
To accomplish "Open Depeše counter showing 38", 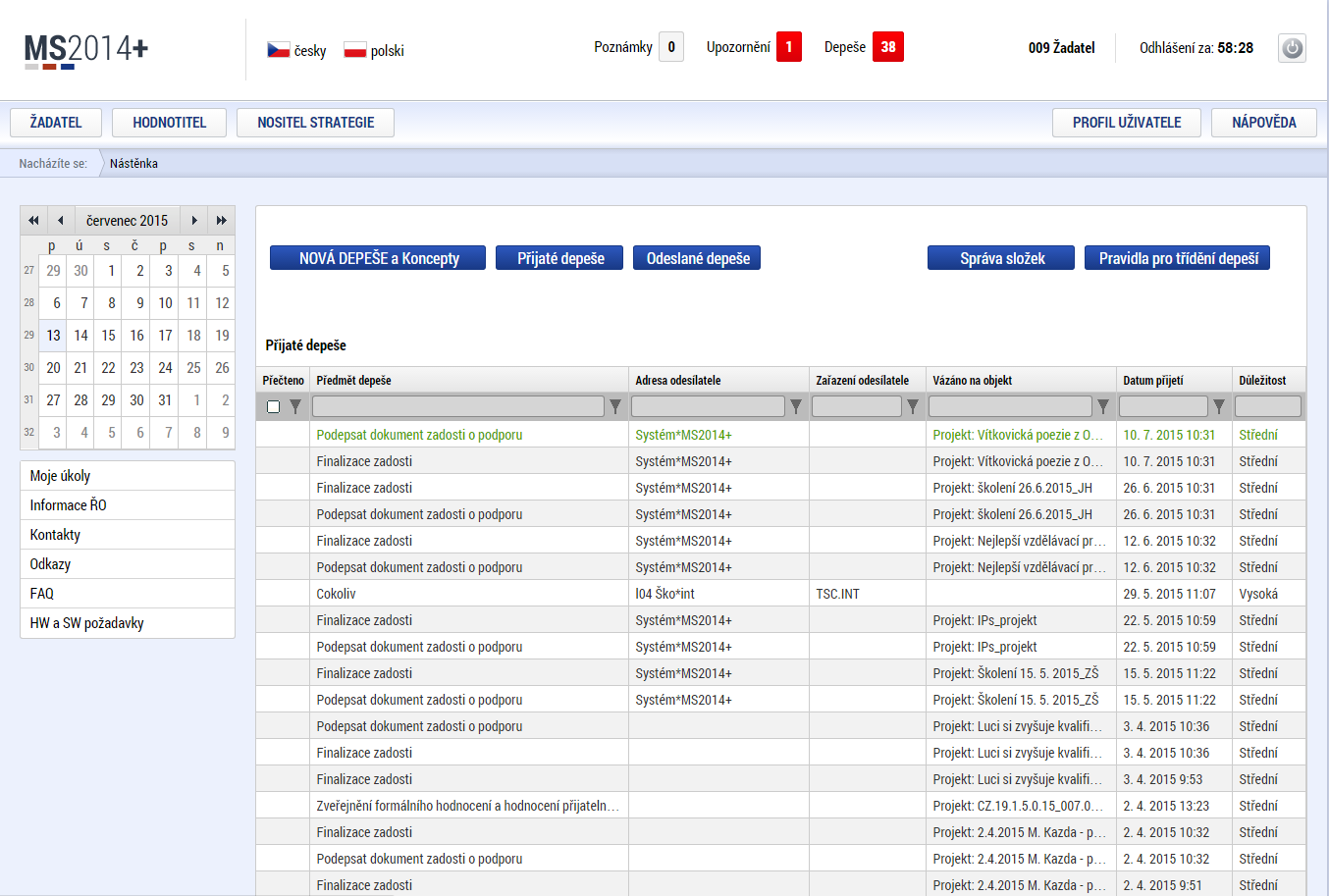I will (x=888, y=47).
